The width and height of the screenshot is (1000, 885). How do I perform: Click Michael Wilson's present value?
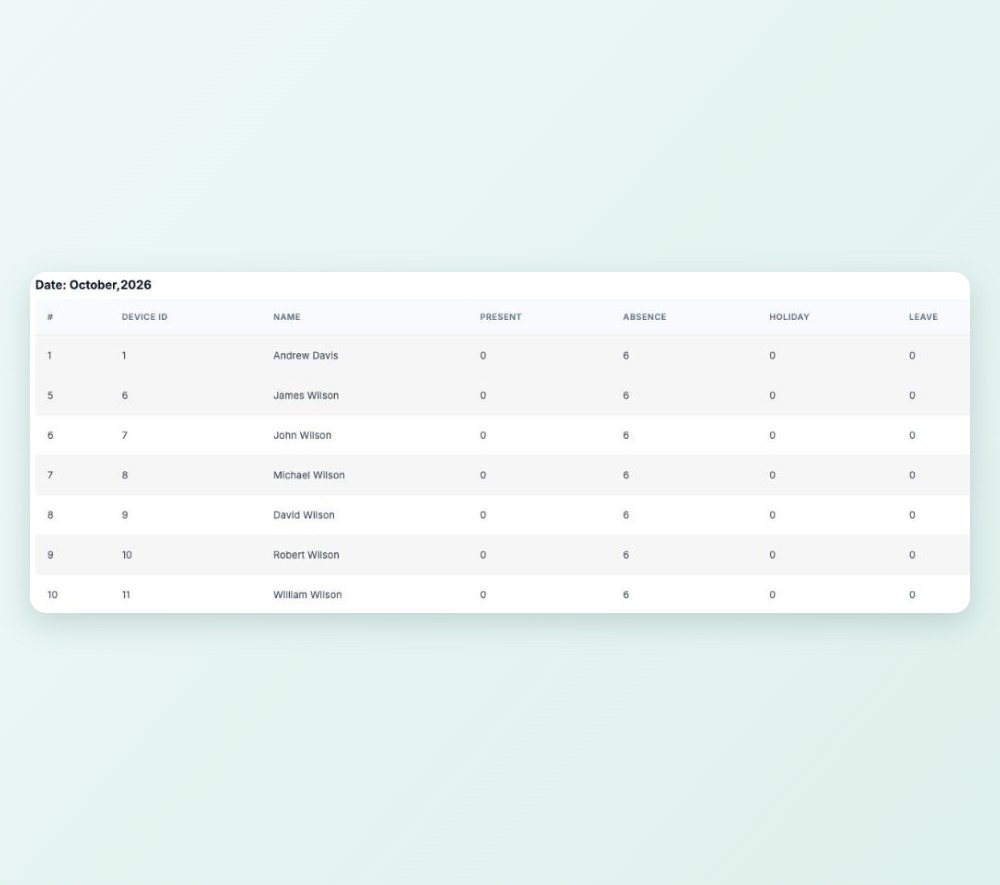(x=483, y=475)
